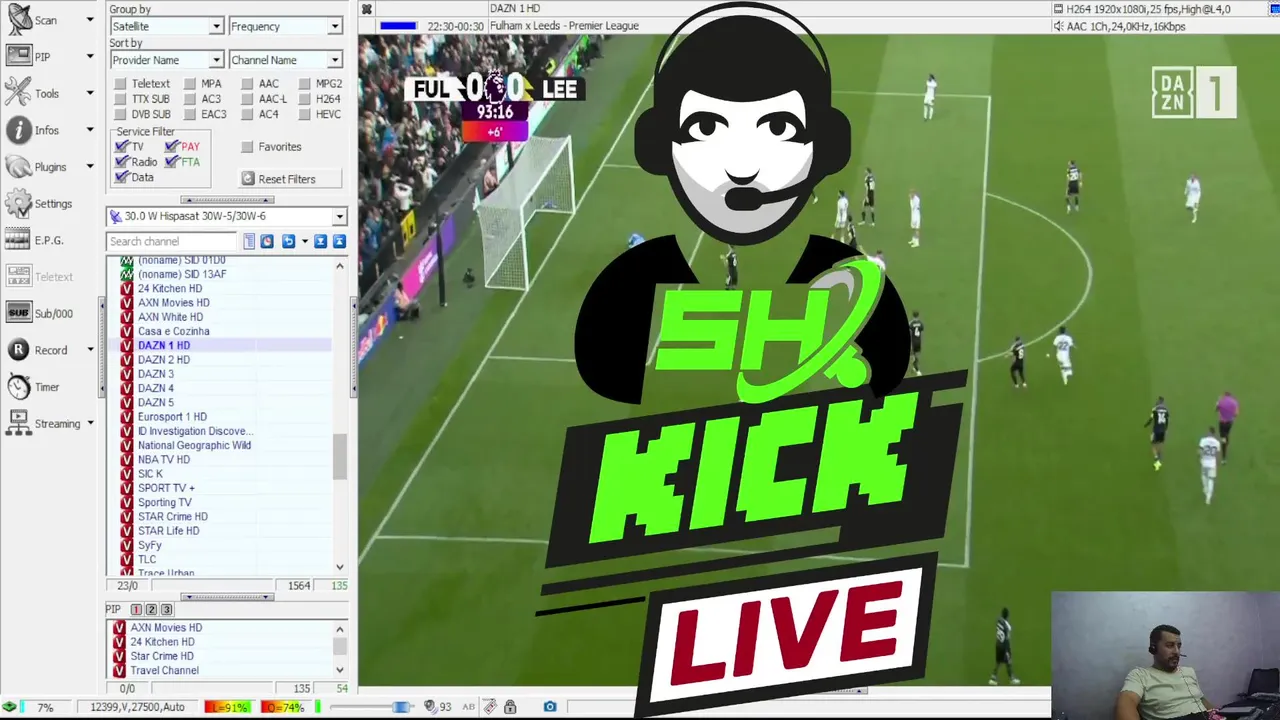
Task: Uncheck the TV service filter
Action: (x=122, y=146)
